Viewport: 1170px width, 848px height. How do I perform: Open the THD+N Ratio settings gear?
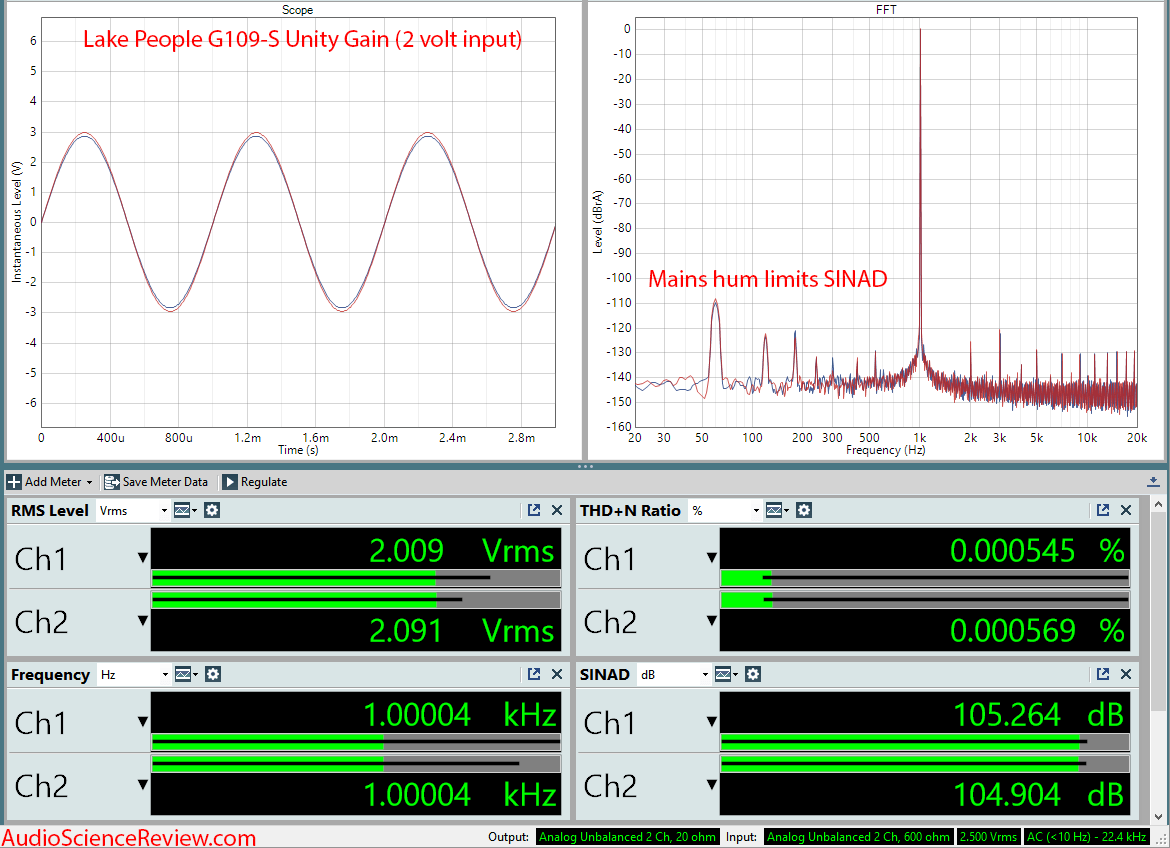(804, 511)
